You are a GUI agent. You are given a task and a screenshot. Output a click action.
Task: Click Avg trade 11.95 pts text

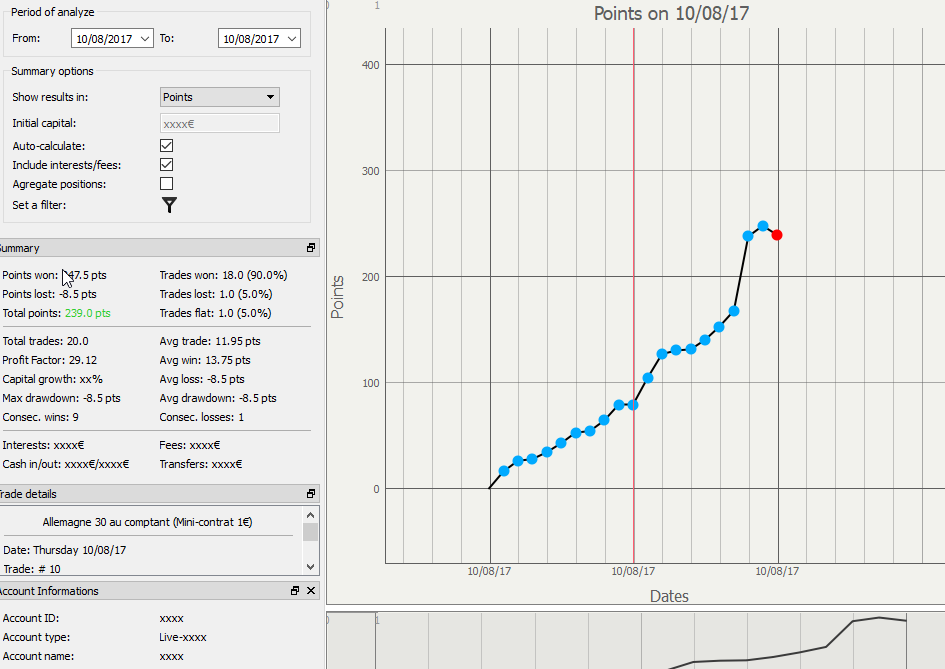click(x=210, y=341)
